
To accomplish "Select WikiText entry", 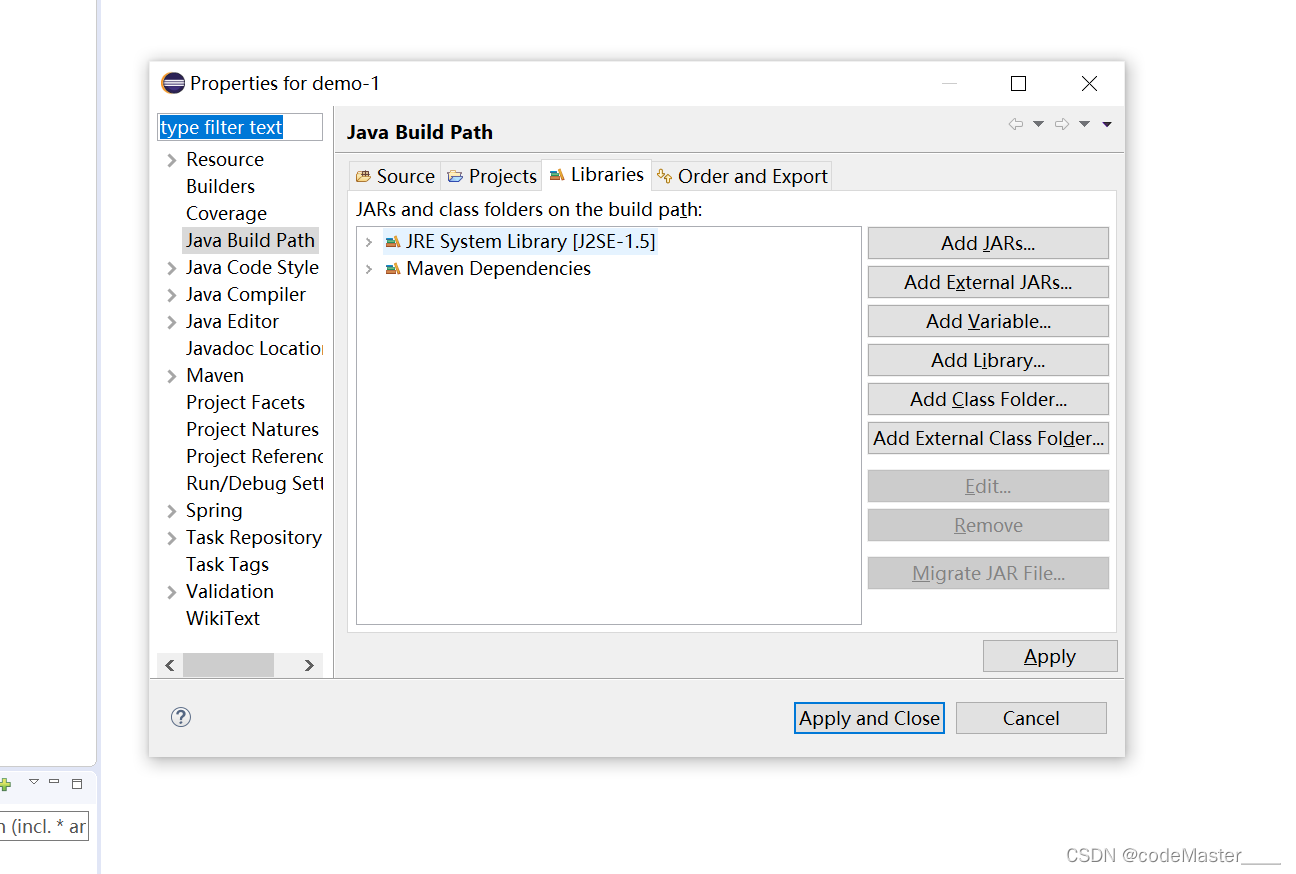I will pos(223,619).
